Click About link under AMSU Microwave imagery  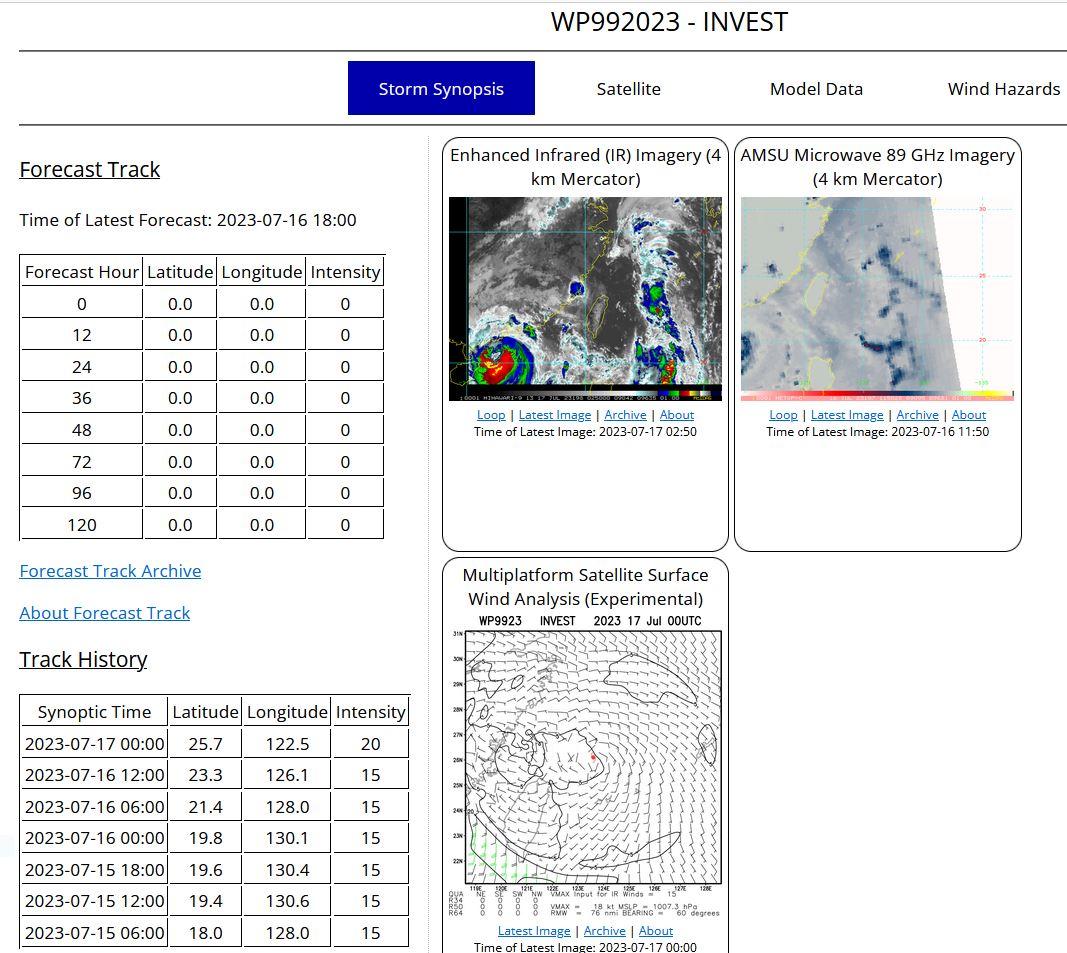pos(969,415)
